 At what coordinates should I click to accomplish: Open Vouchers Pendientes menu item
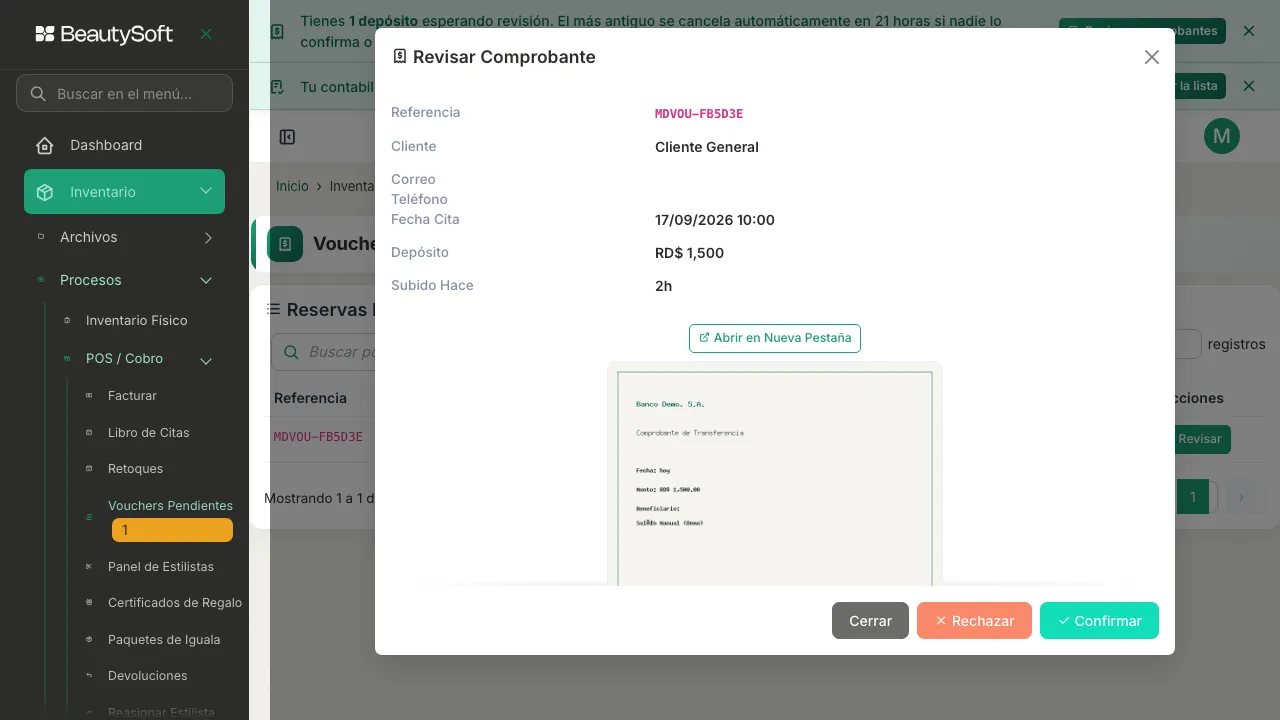click(170, 506)
